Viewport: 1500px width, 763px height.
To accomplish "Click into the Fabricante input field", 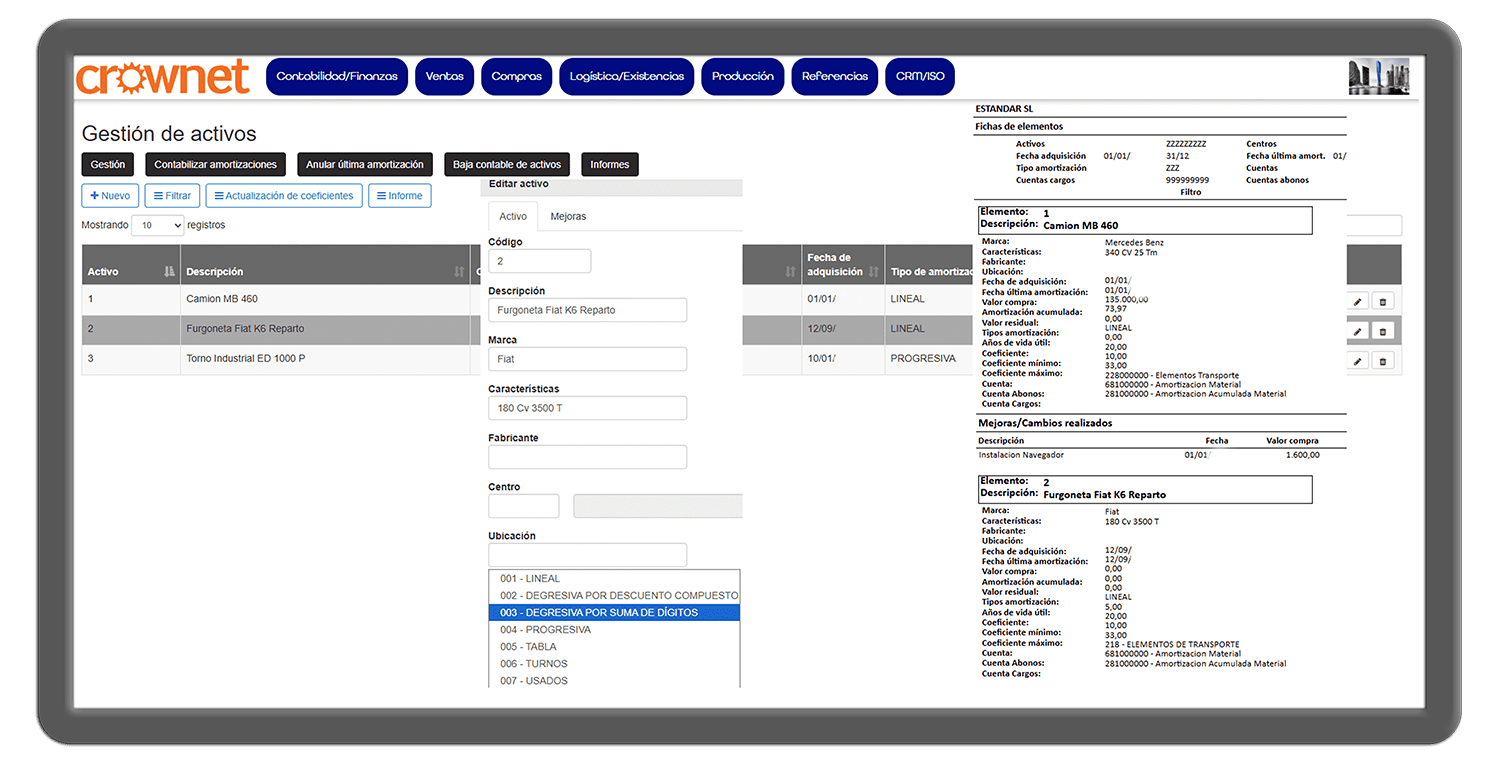I will (587, 457).
